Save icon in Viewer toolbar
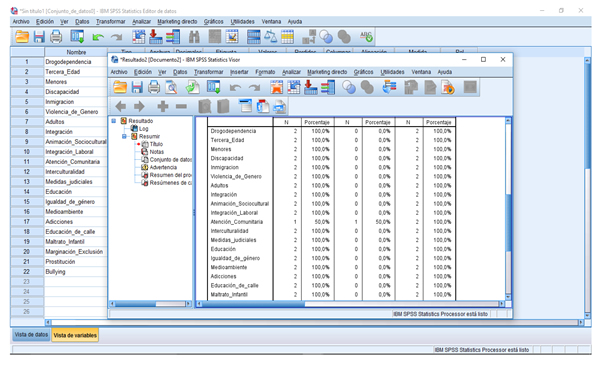The image size is (600, 365). click(x=137, y=87)
